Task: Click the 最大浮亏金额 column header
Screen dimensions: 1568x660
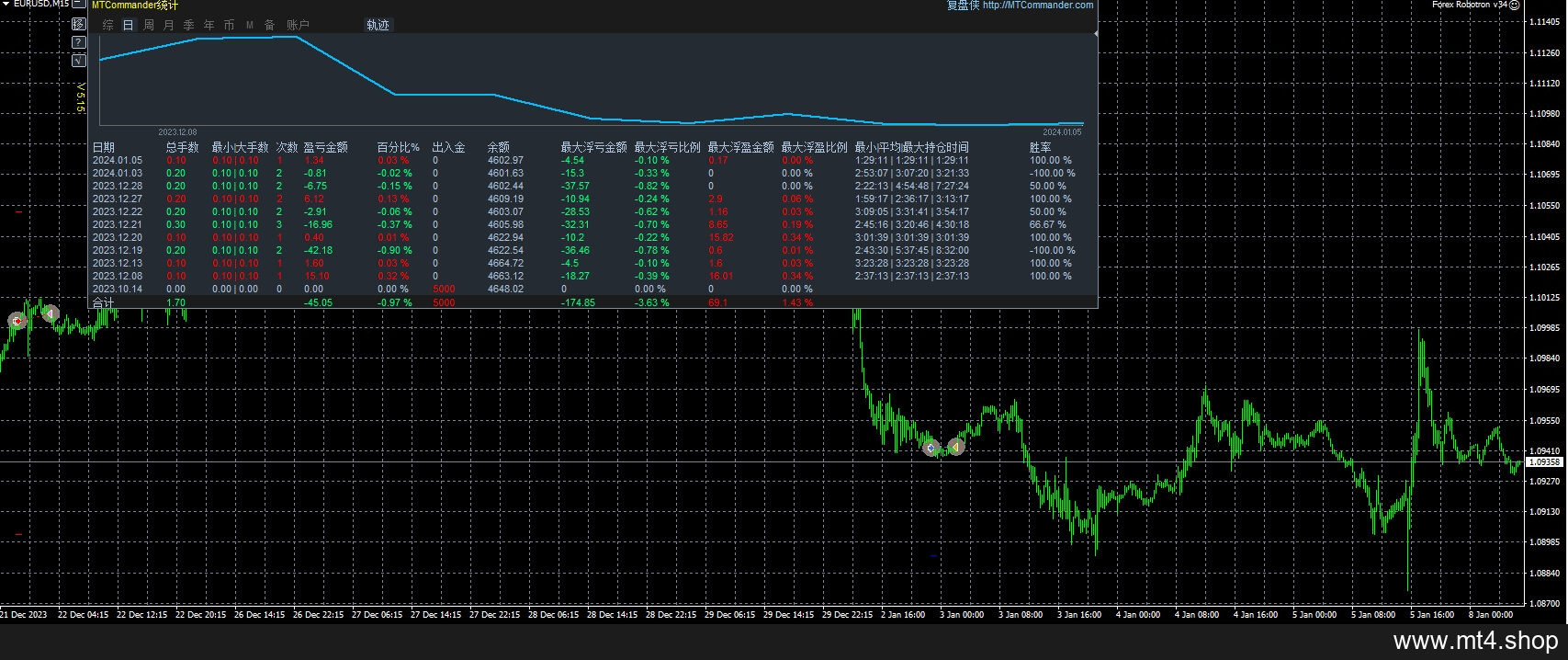Action: pos(593,147)
